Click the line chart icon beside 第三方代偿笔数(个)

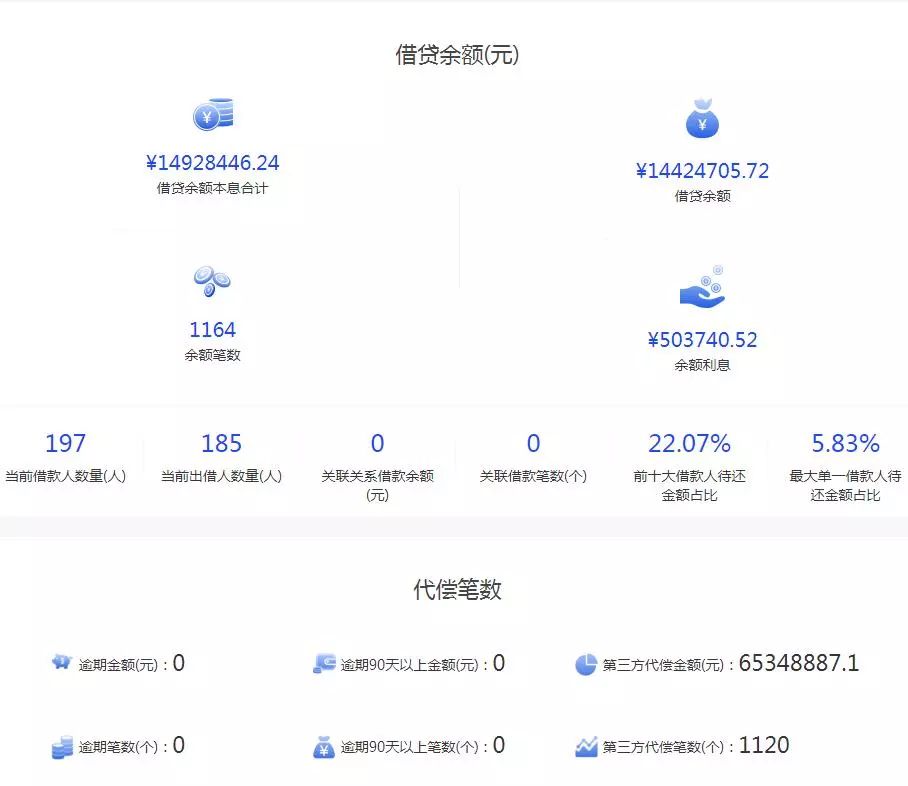[586, 747]
